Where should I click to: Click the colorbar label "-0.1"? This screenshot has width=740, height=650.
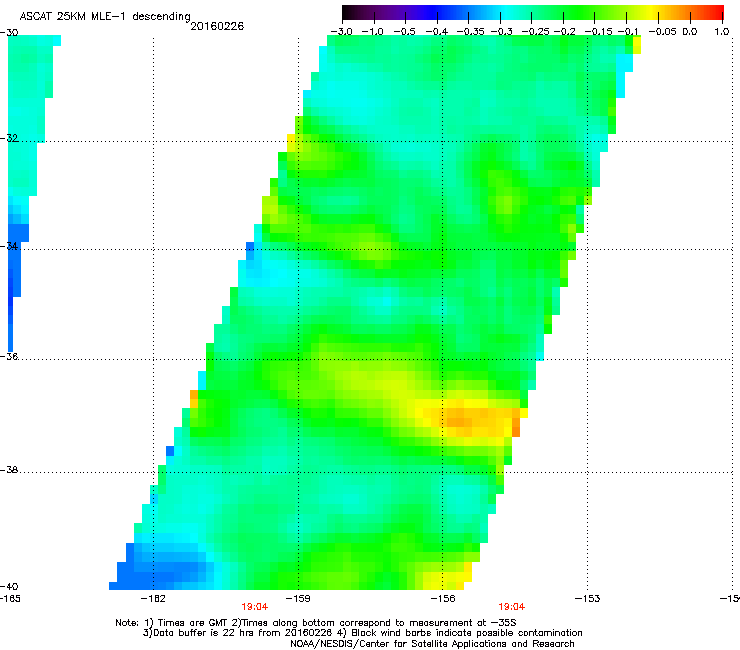[628, 32]
